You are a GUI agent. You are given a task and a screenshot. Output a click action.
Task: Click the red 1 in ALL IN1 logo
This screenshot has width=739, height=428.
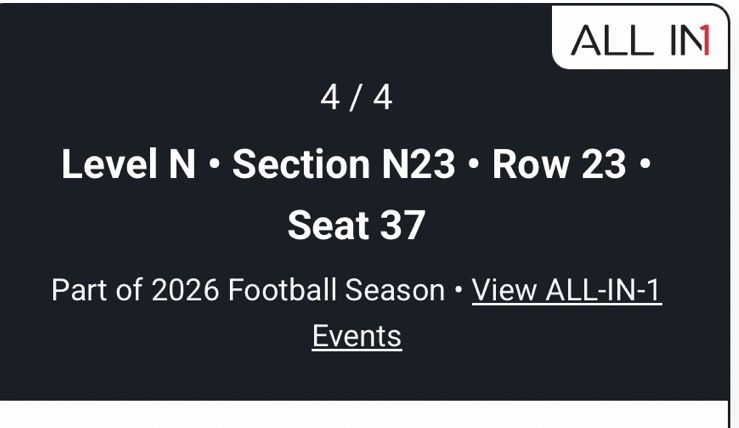705,40
